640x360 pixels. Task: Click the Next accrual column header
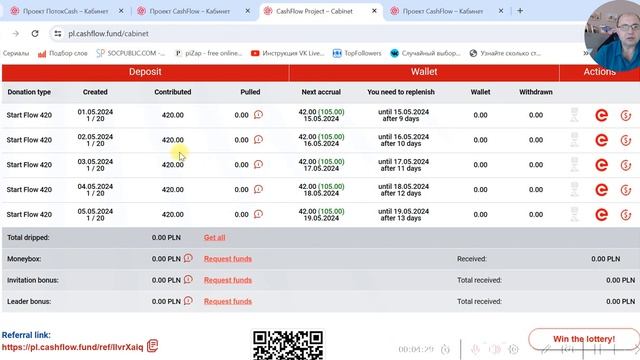(x=321, y=92)
